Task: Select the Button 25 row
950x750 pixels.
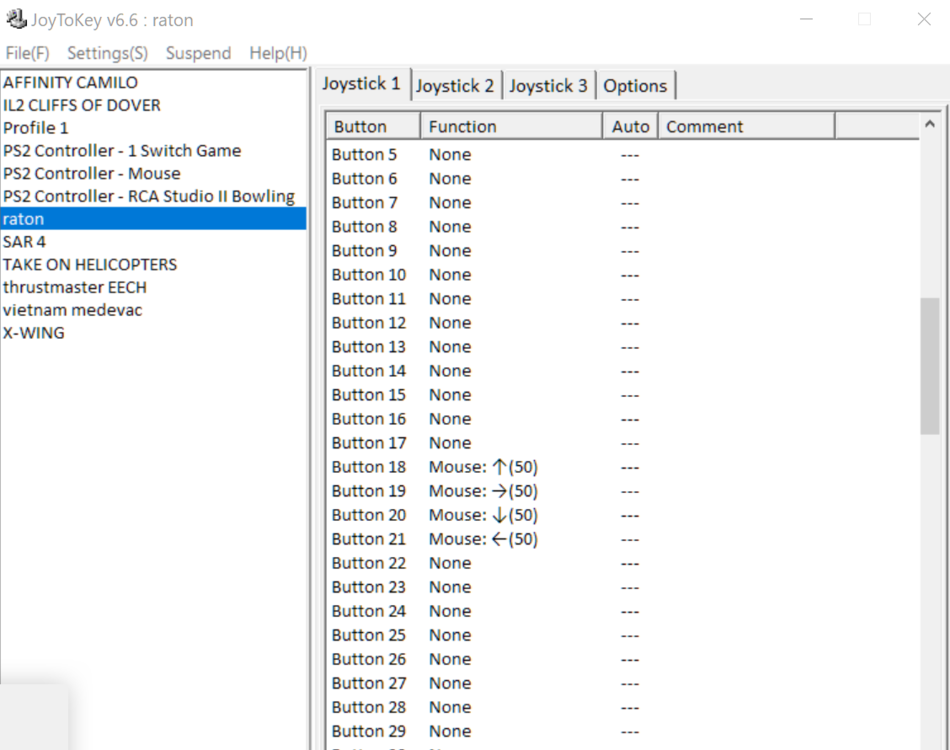Action: [x=623, y=635]
